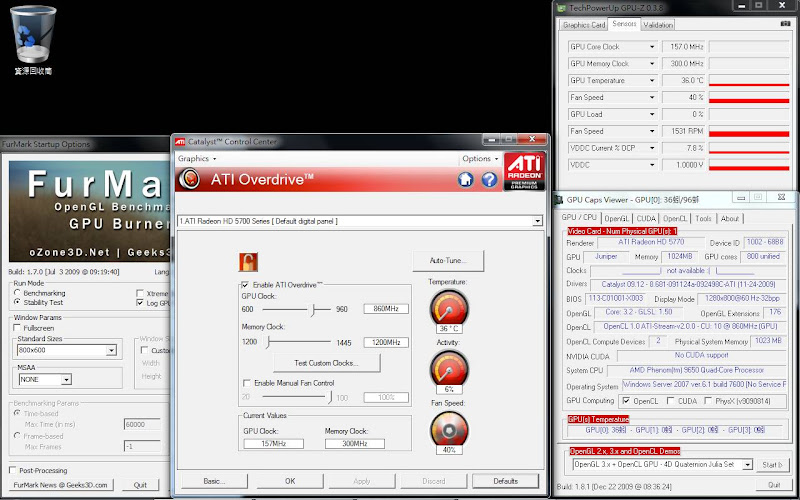Click the Catalyst Control Center title icon
This screenshot has height=500, width=800.
click(180, 142)
